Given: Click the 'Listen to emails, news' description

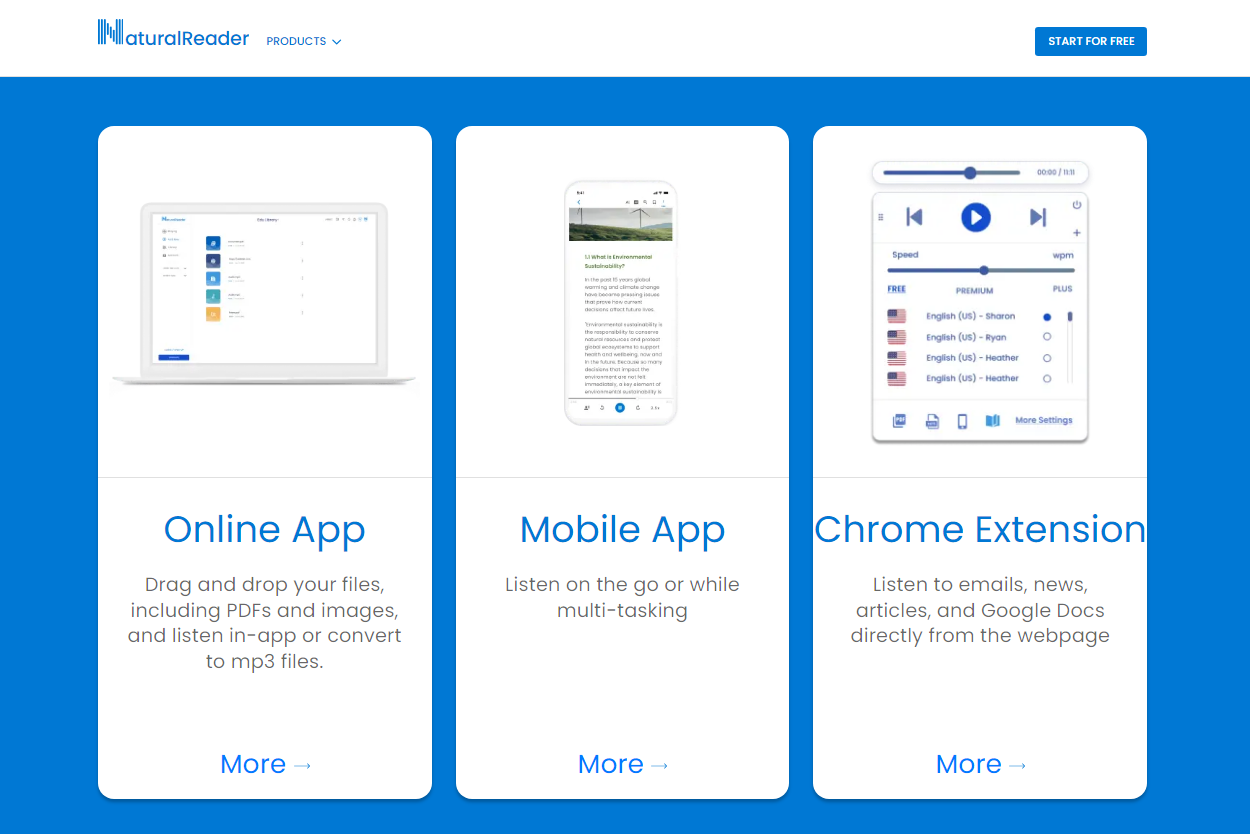Looking at the screenshot, I should pyautogui.click(x=980, y=610).
